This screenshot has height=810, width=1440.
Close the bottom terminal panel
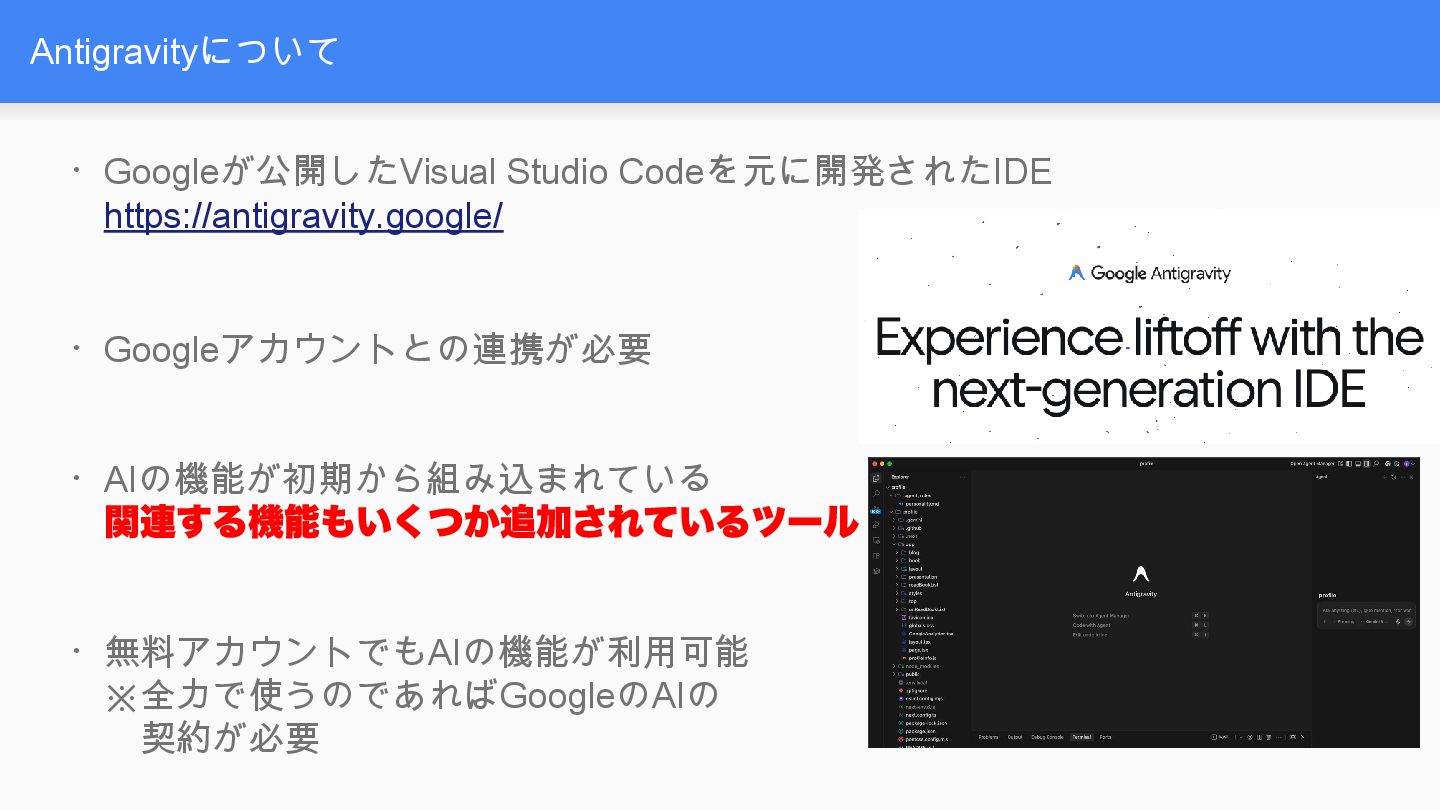[x=1303, y=737]
